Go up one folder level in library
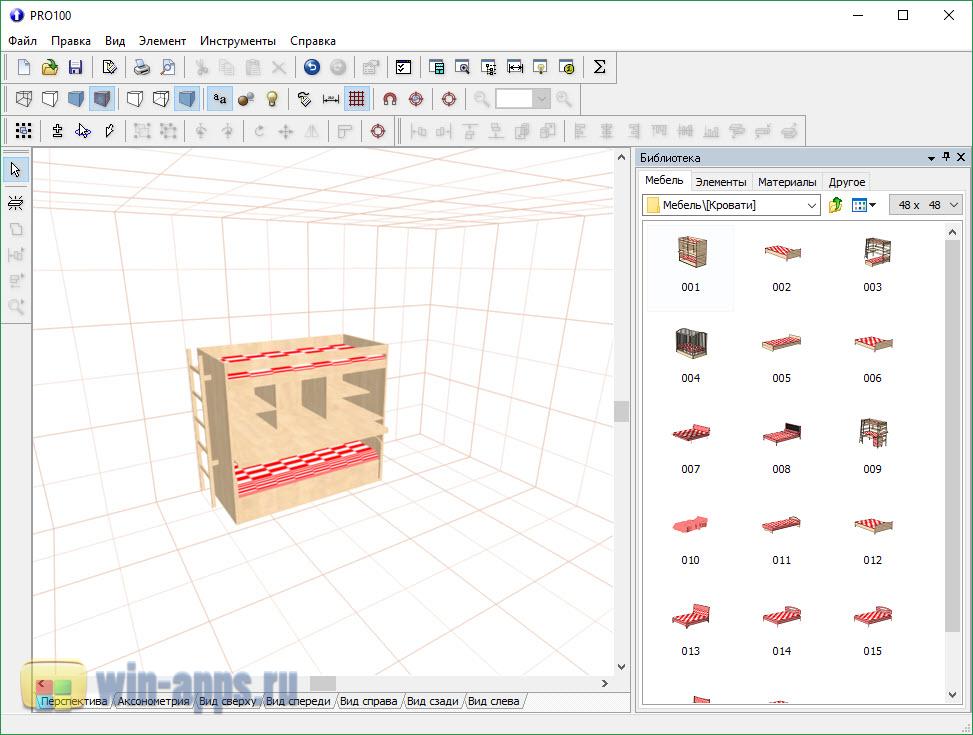The height and width of the screenshot is (735, 973). coord(836,205)
